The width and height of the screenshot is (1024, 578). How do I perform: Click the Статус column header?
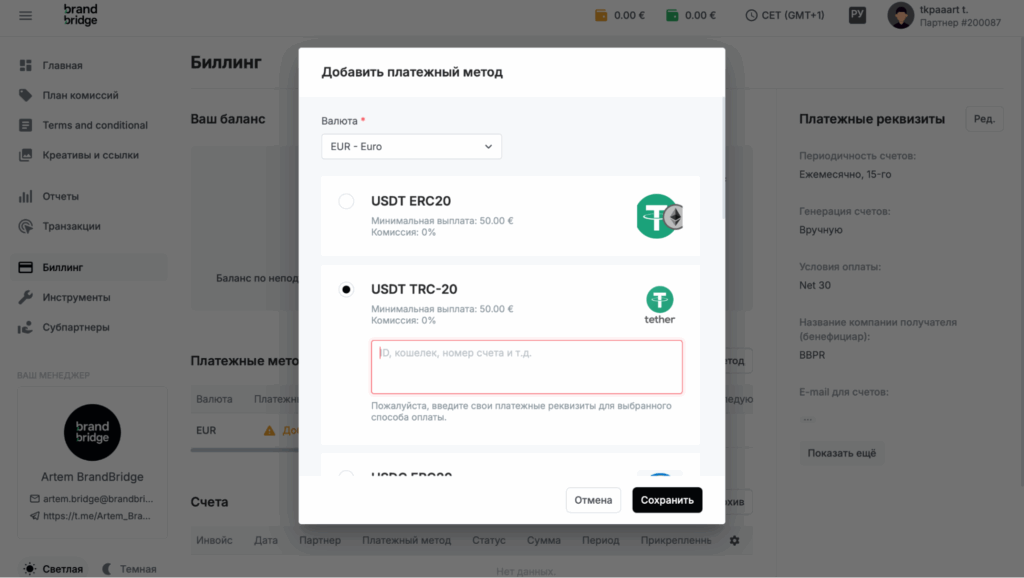tap(488, 541)
